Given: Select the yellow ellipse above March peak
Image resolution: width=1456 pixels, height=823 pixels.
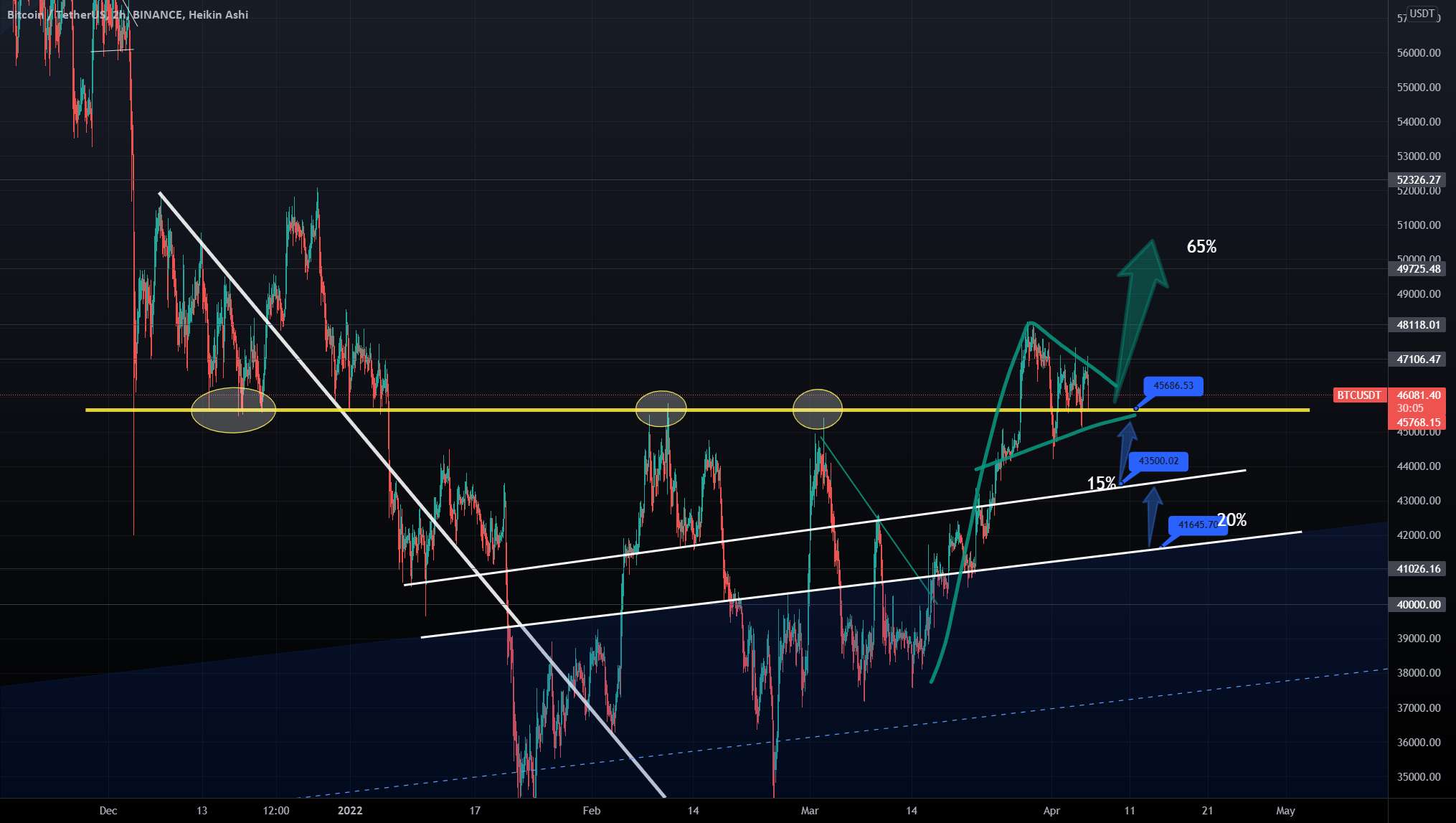Looking at the screenshot, I should (x=818, y=409).
